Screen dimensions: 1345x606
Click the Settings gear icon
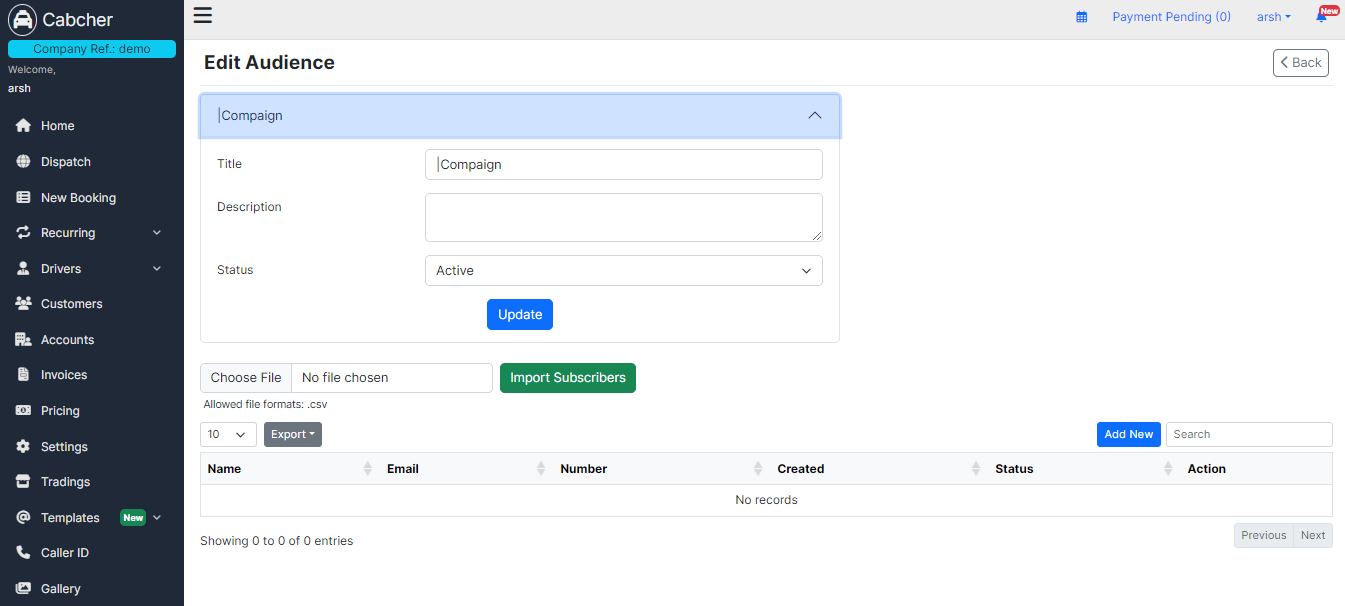23,447
